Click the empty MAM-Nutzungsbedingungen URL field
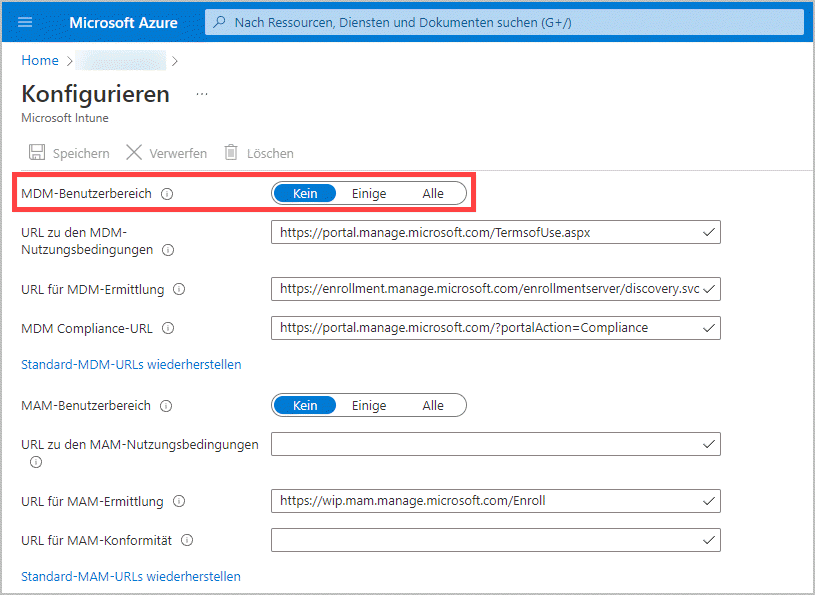 click(x=494, y=444)
